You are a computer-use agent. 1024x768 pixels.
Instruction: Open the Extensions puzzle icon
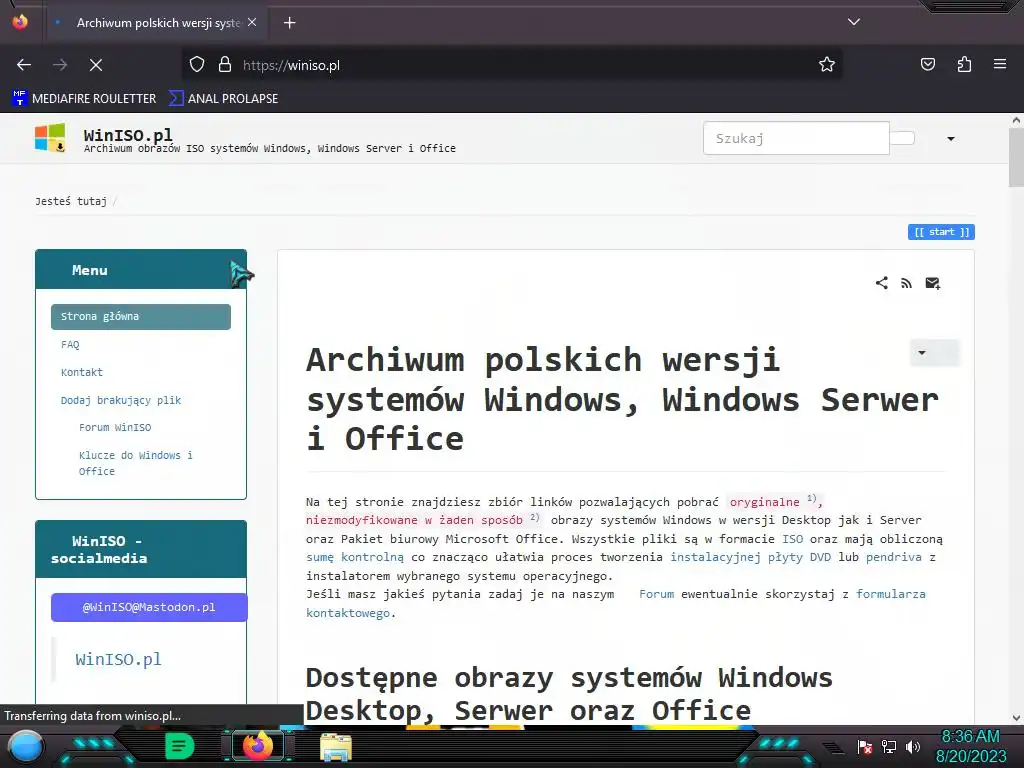964,65
